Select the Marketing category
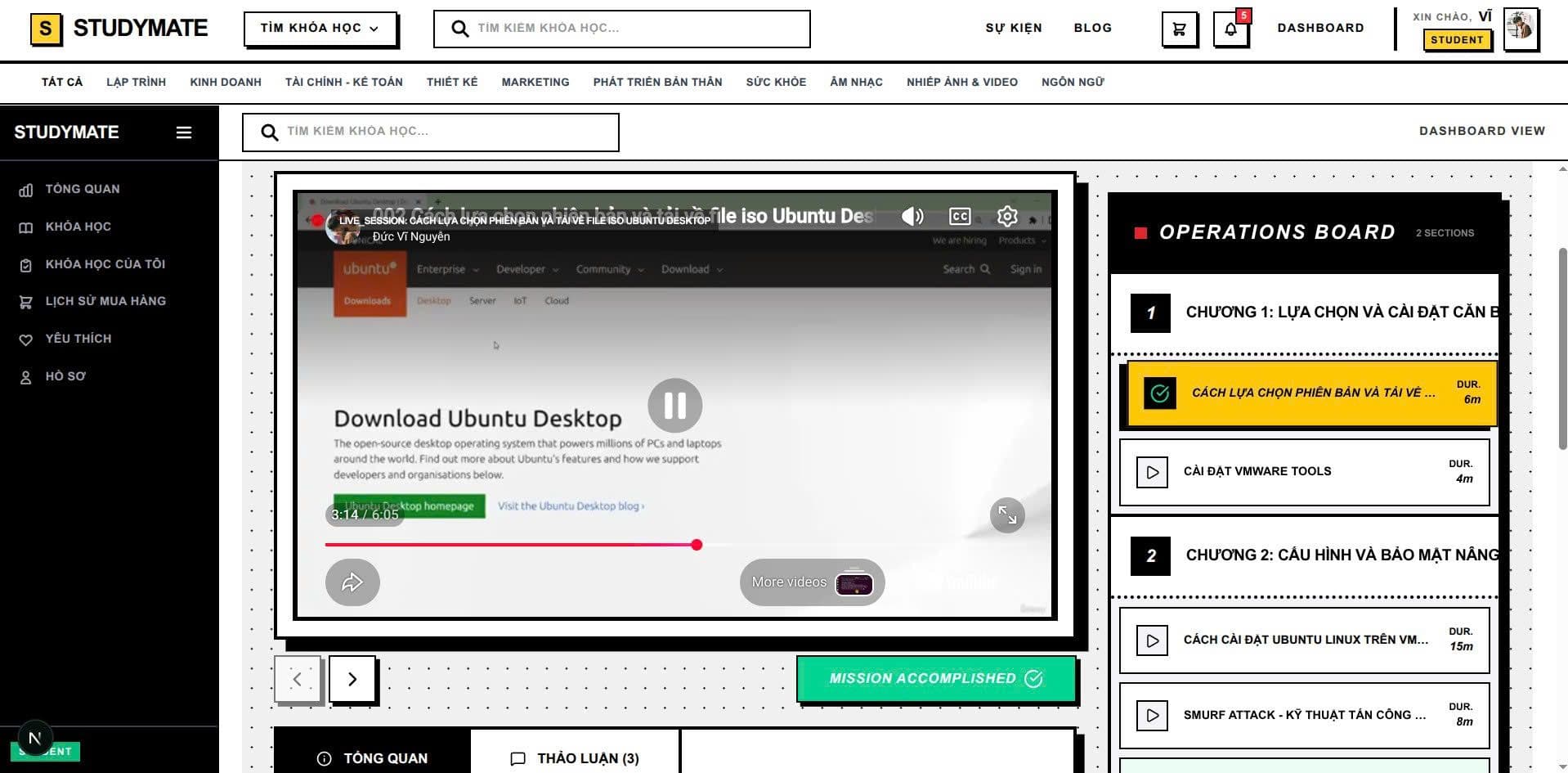This screenshot has height=773, width=1568. (535, 82)
